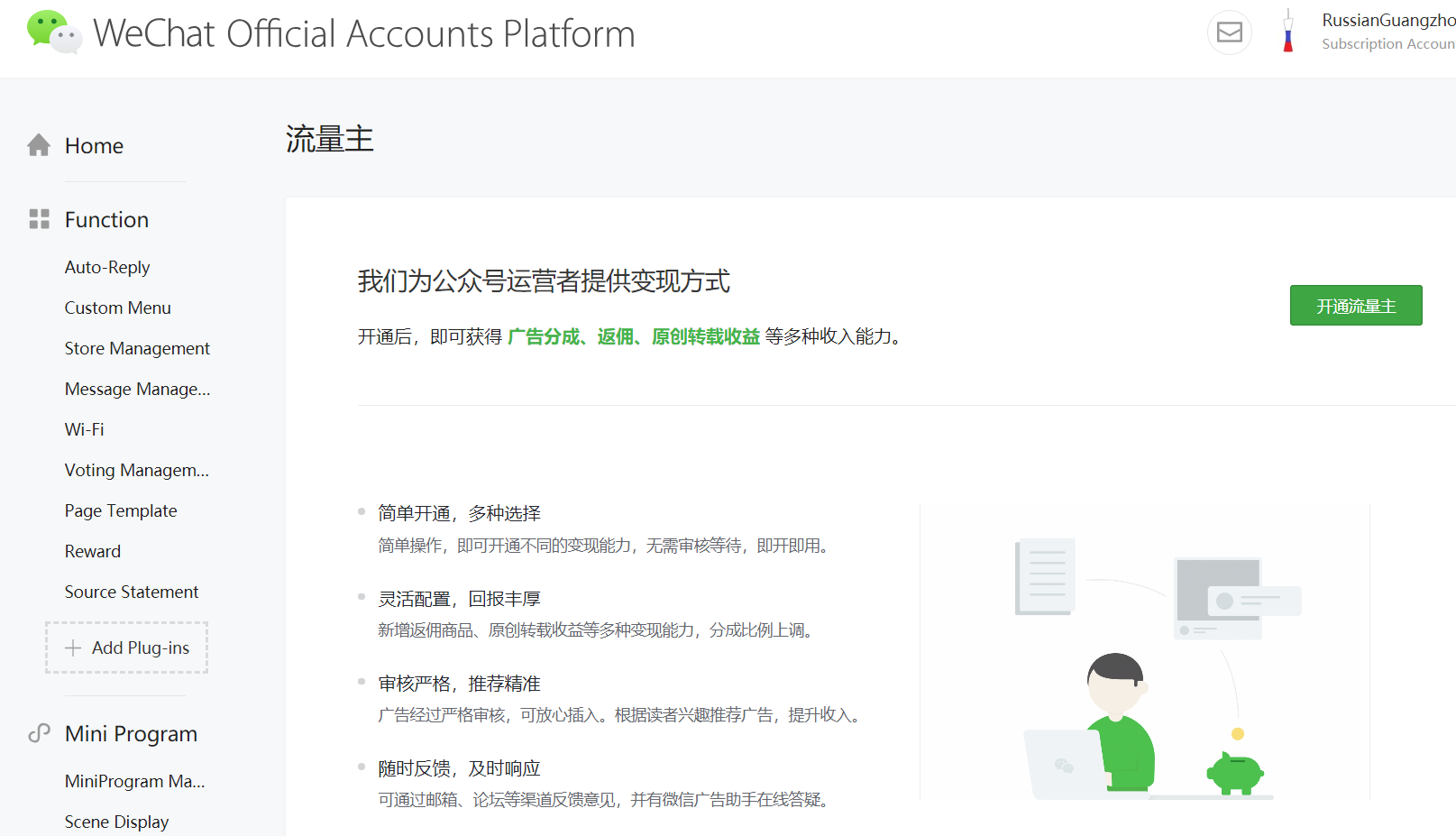Click the RussianGuangzhou account avatar
Viewport: 1456px width, 836px height.
point(1288,32)
